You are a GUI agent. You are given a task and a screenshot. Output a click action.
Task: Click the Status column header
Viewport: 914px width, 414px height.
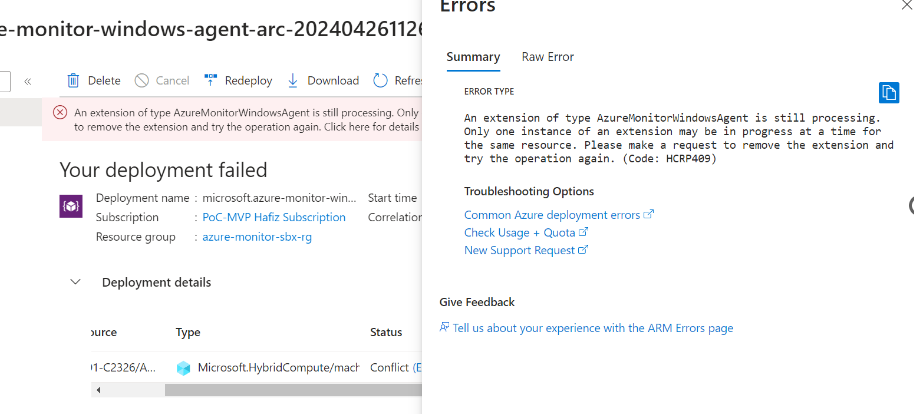(x=386, y=332)
